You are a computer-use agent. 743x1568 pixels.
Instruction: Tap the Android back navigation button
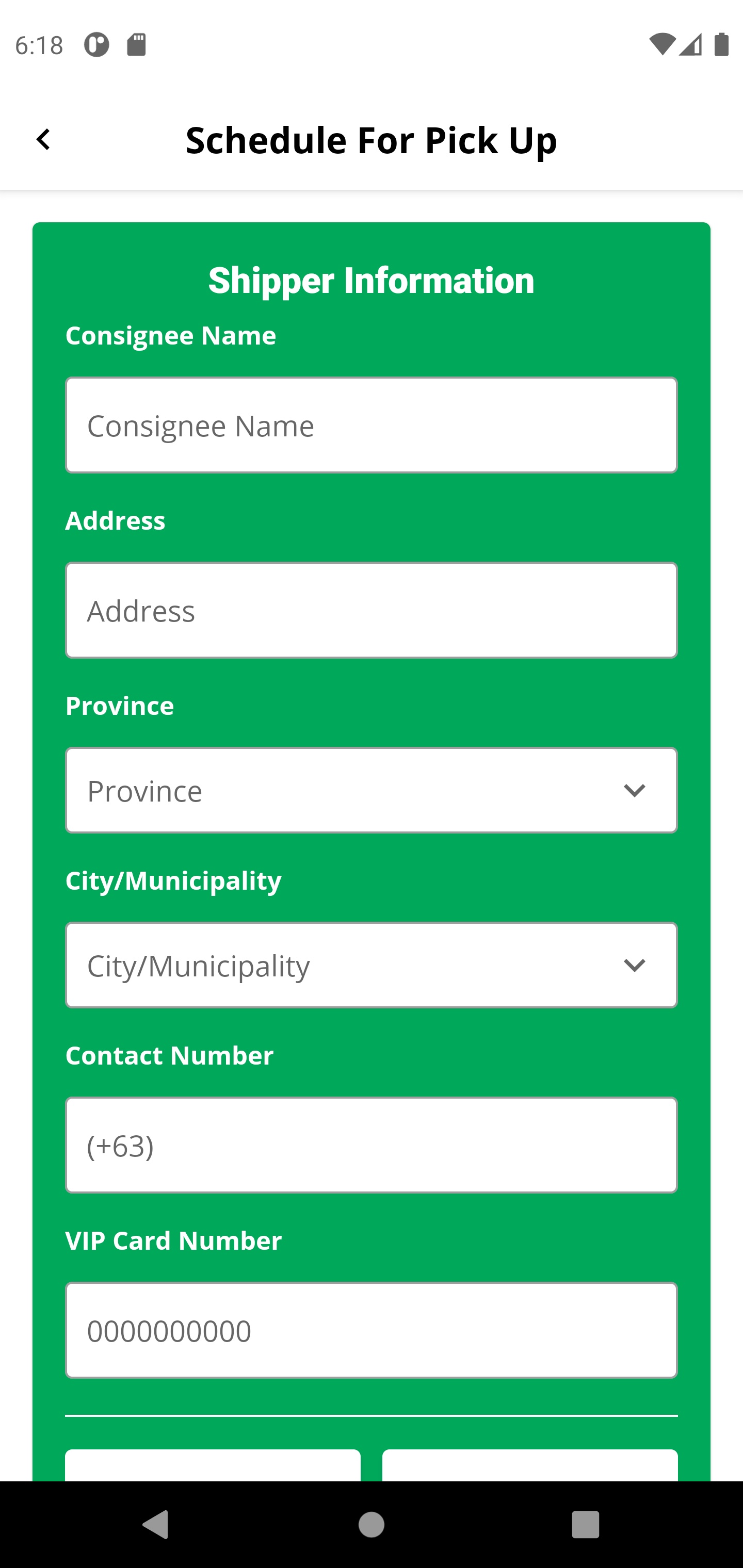(x=155, y=1525)
